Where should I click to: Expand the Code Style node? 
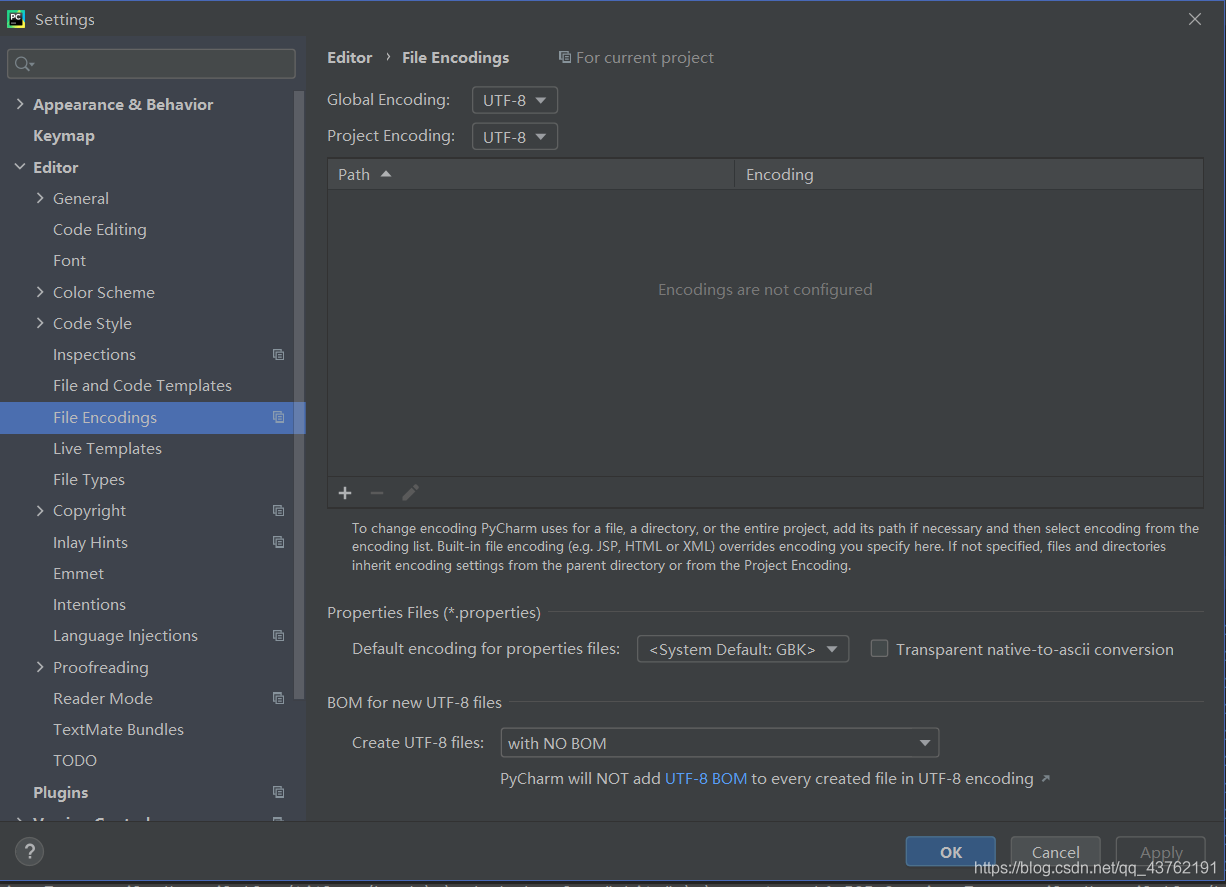coord(40,323)
